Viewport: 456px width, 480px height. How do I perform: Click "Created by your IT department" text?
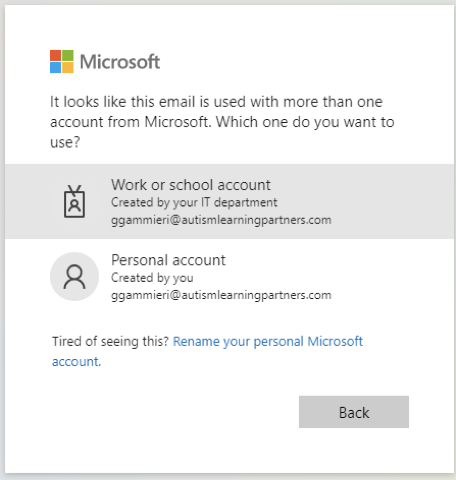click(194, 202)
